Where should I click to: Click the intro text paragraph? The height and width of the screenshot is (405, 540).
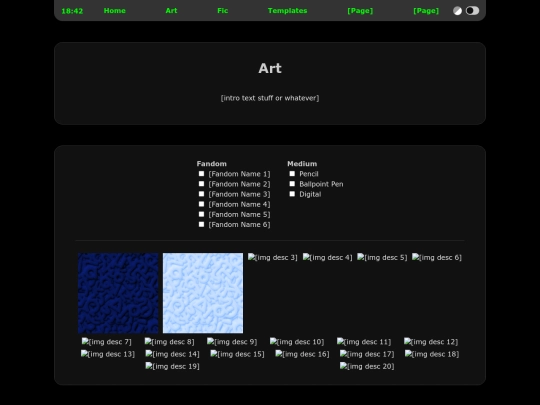(270, 98)
